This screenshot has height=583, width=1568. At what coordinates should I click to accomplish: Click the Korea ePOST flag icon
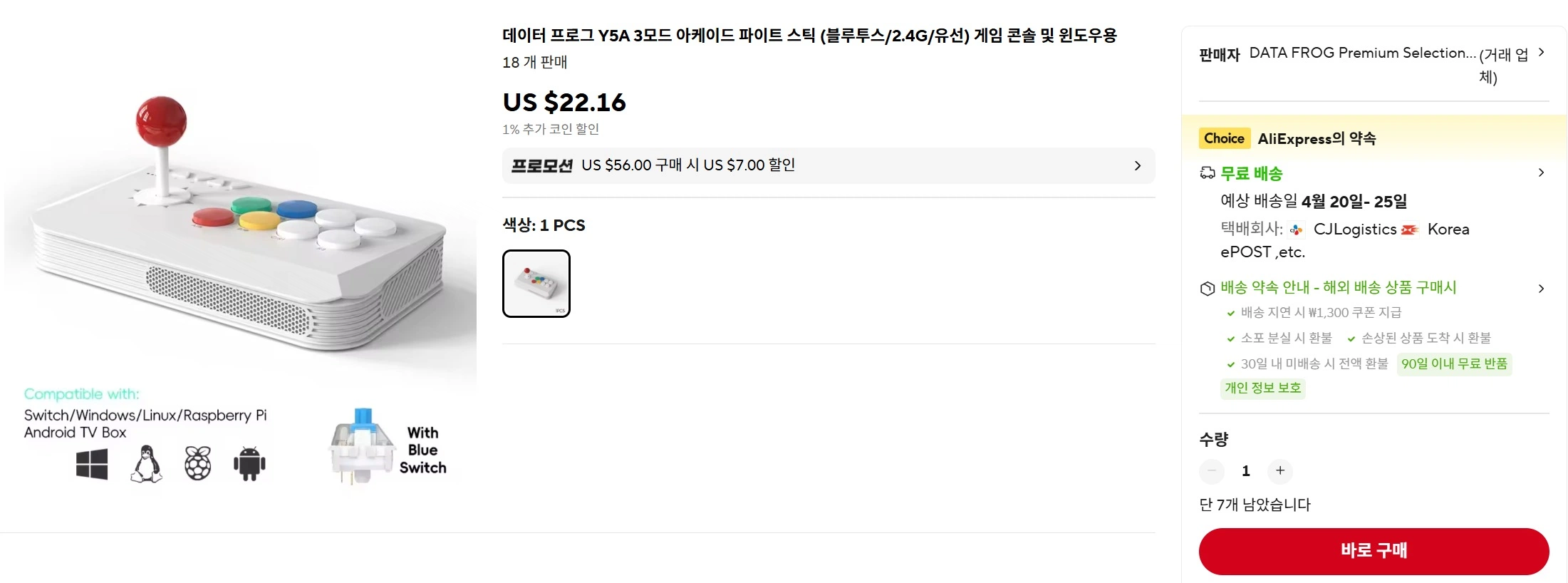(1410, 229)
